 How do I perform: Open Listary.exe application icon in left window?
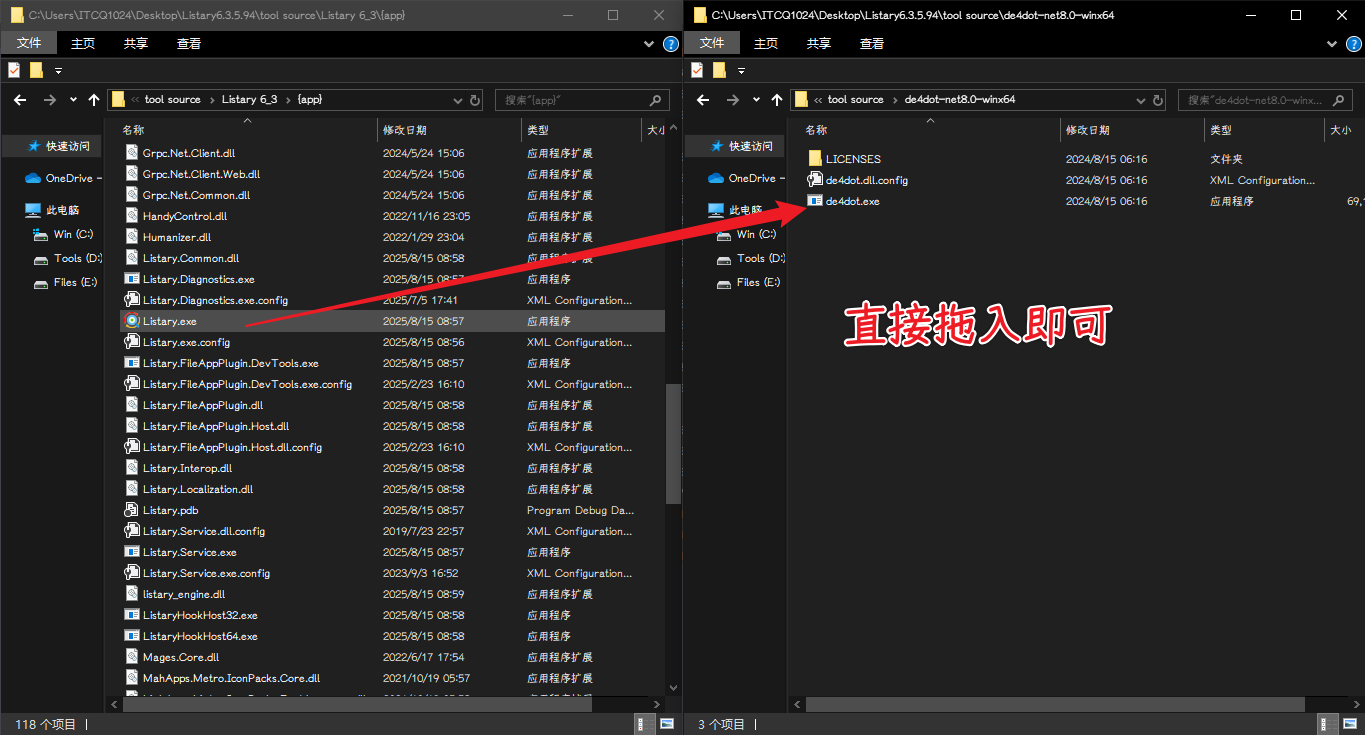pos(131,321)
